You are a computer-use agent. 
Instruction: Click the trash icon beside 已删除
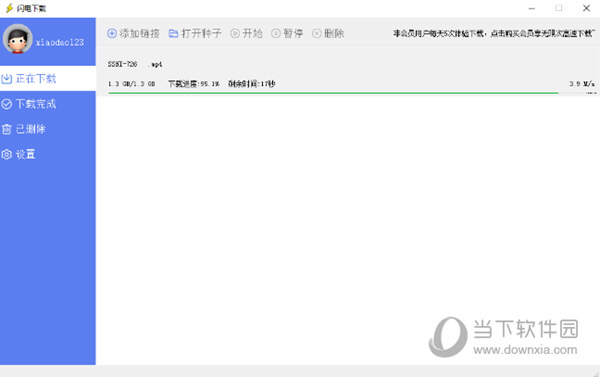click(7, 129)
